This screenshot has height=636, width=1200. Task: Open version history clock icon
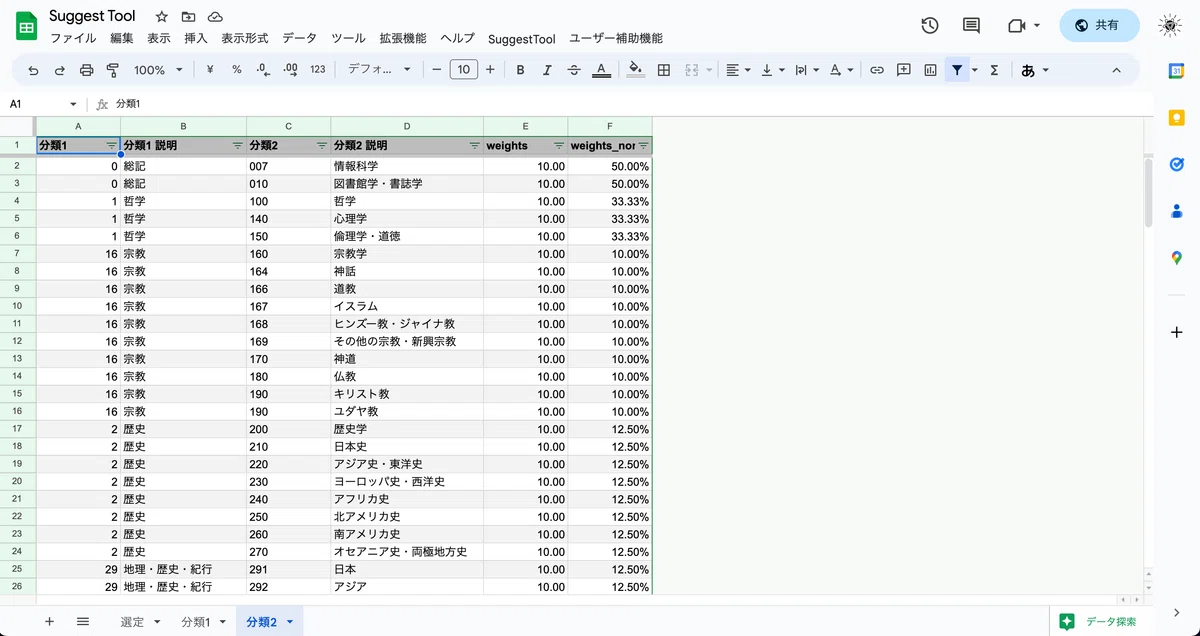[930, 26]
